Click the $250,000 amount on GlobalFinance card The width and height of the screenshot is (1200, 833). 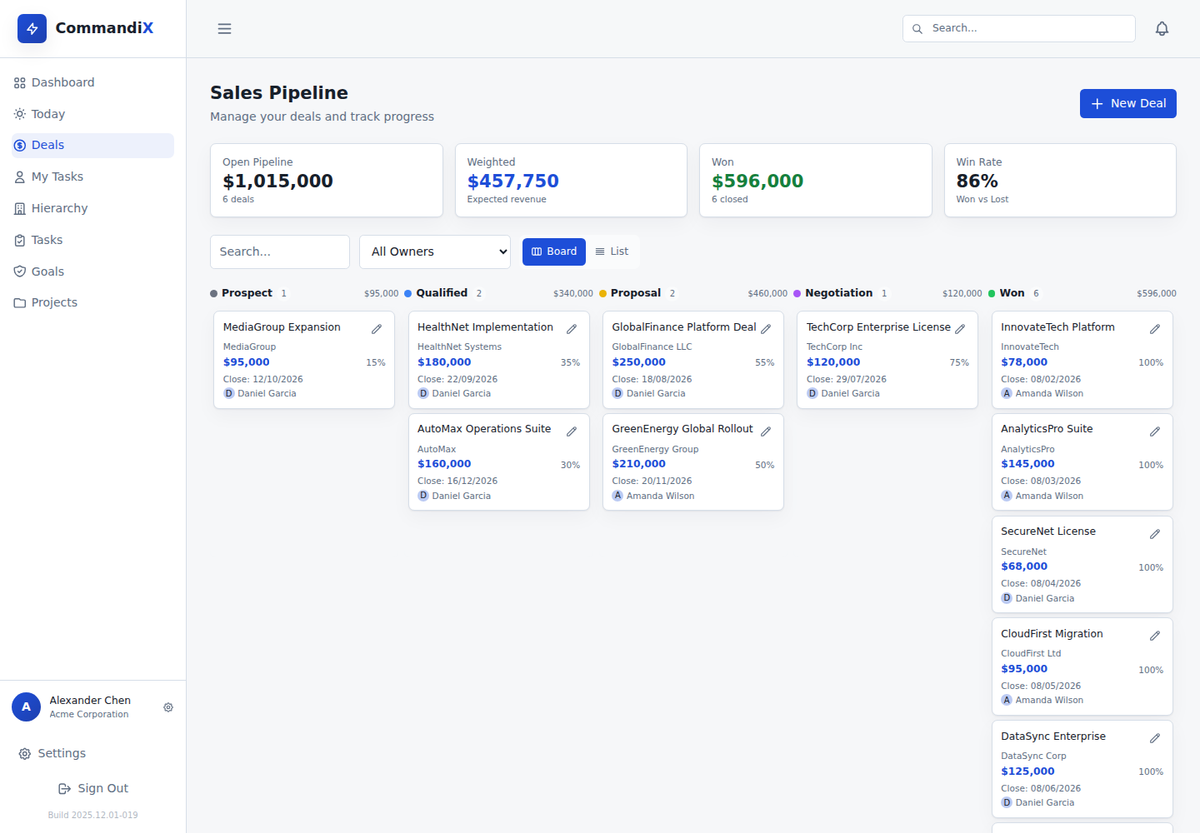point(639,362)
